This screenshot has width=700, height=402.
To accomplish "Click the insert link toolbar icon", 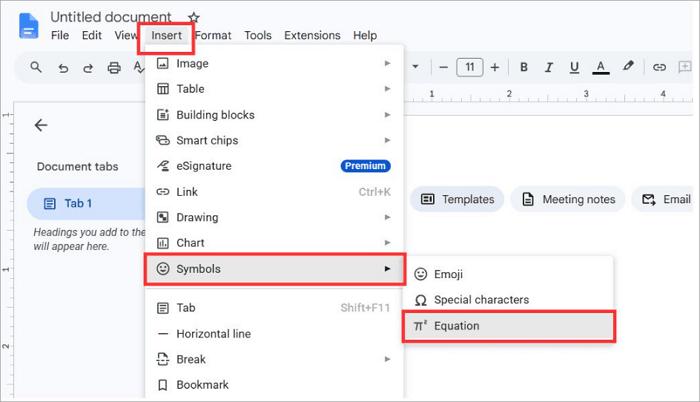I will pyautogui.click(x=659, y=67).
